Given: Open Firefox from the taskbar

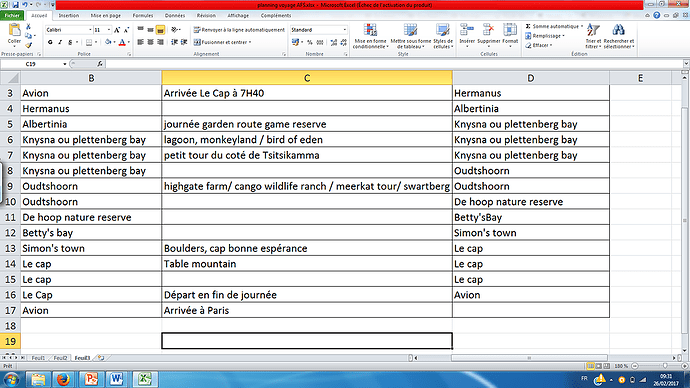Looking at the screenshot, I should (x=63, y=379).
